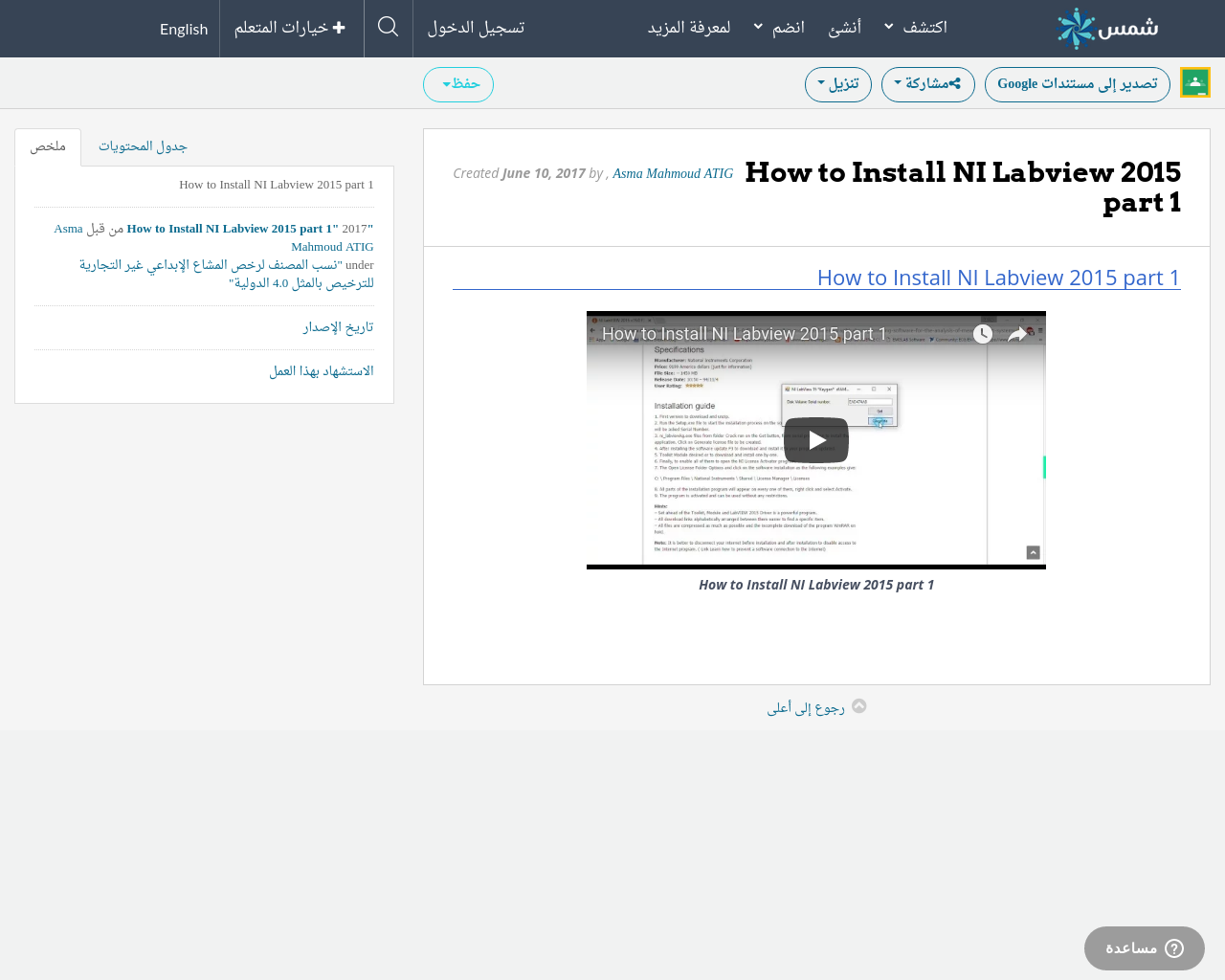Expand الاستشهاد بهذا العمل citation section
The height and width of the screenshot is (980, 1225).
pos(322,371)
